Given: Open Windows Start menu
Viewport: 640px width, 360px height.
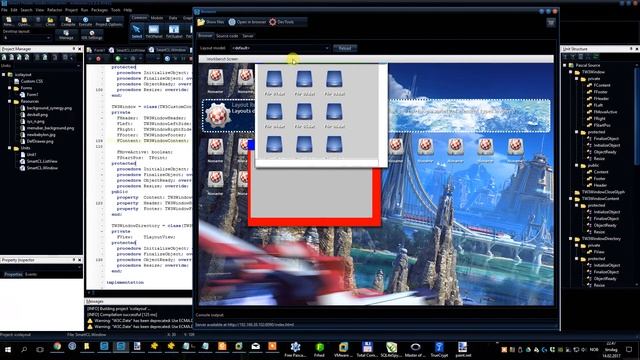Looking at the screenshot, I should click(7, 349).
